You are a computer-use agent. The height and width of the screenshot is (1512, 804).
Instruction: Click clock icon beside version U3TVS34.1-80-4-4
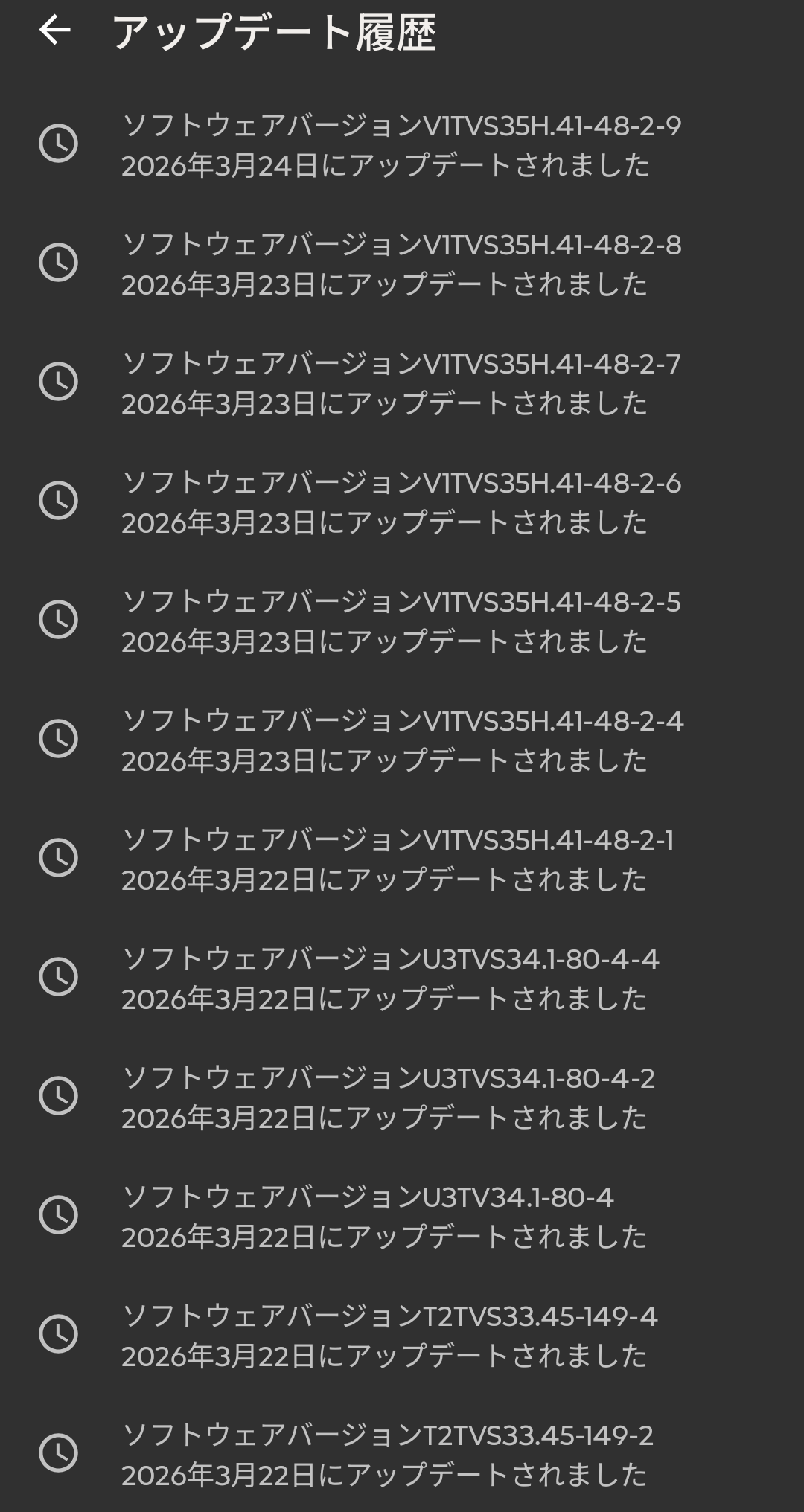pos(58,977)
